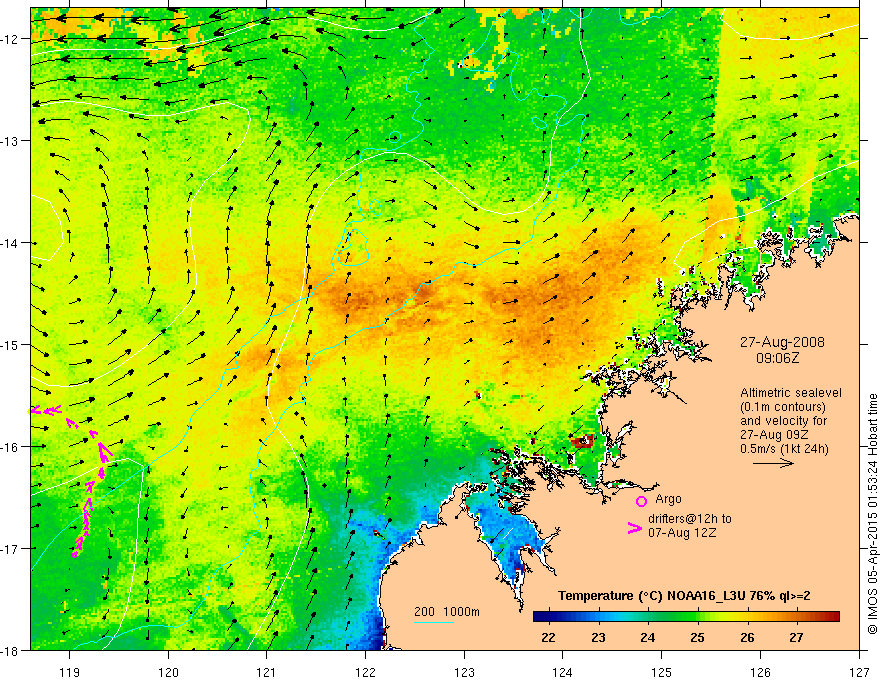Click the longitude axis label "122"
880x680 pixels.
tap(365, 672)
